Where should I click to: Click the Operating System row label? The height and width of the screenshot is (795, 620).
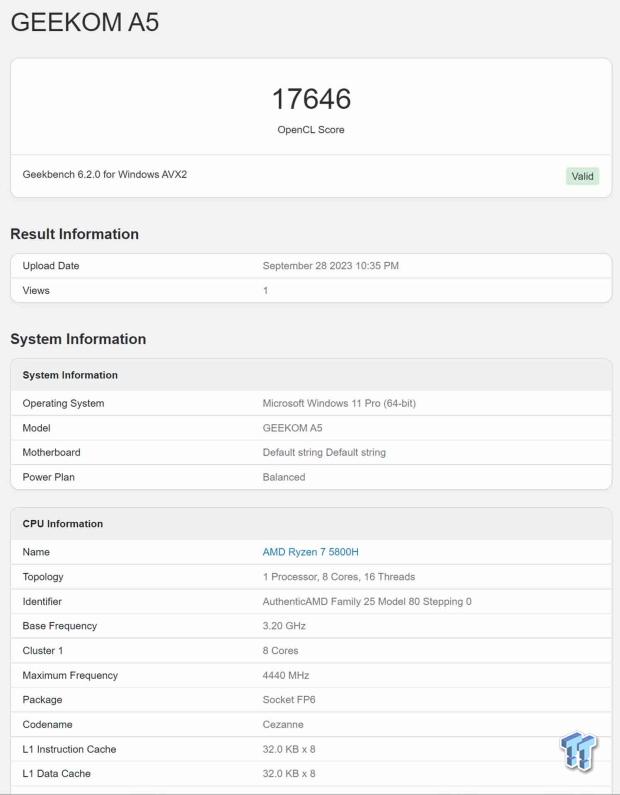tap(63, 404)
